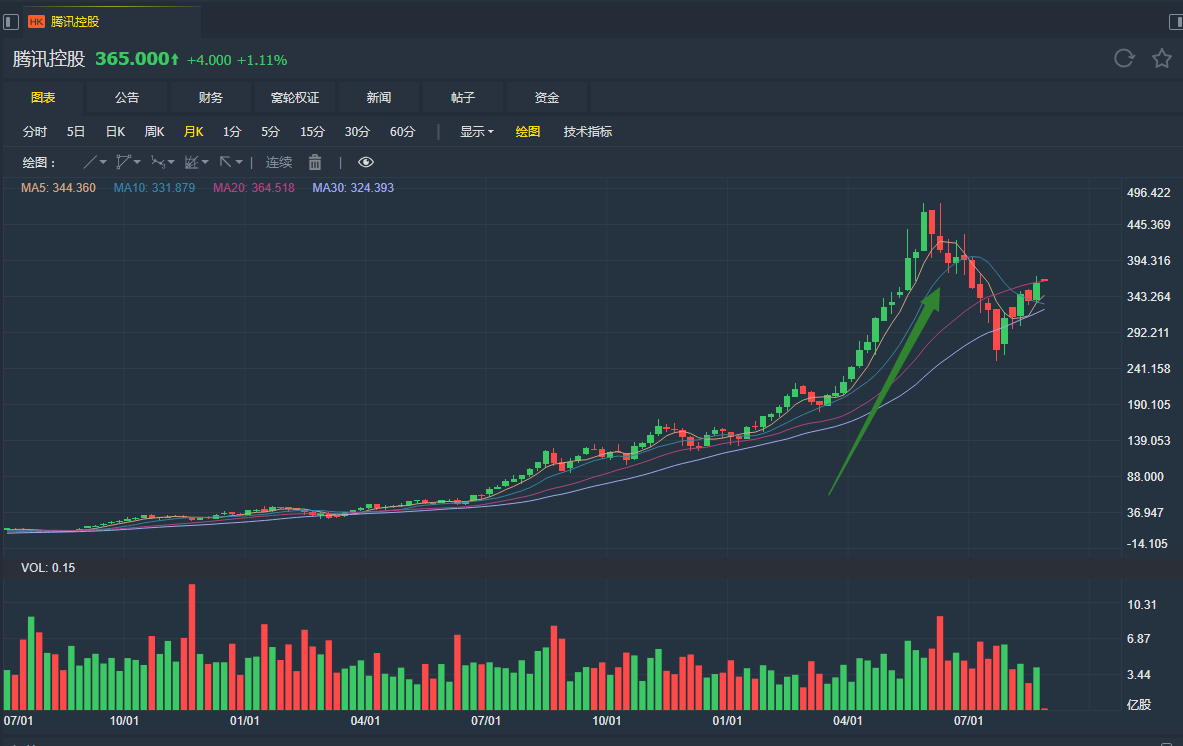The image size is (1183, 746).
Task: Add 腾讯控股 to favorites with the star
Action: coord(1161,58)
